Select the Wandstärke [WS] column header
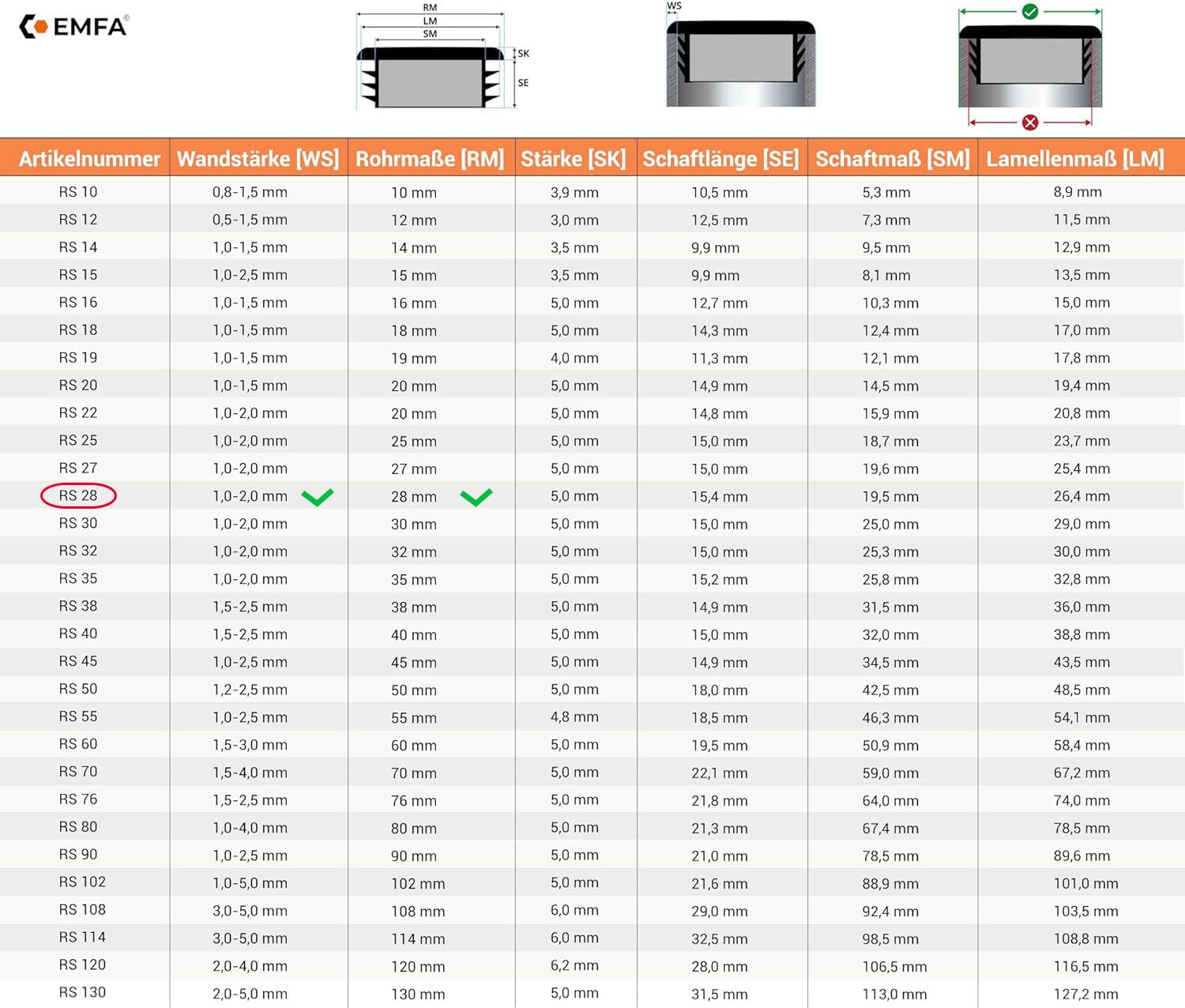Screen dimensions: 1185x1008 258,158
